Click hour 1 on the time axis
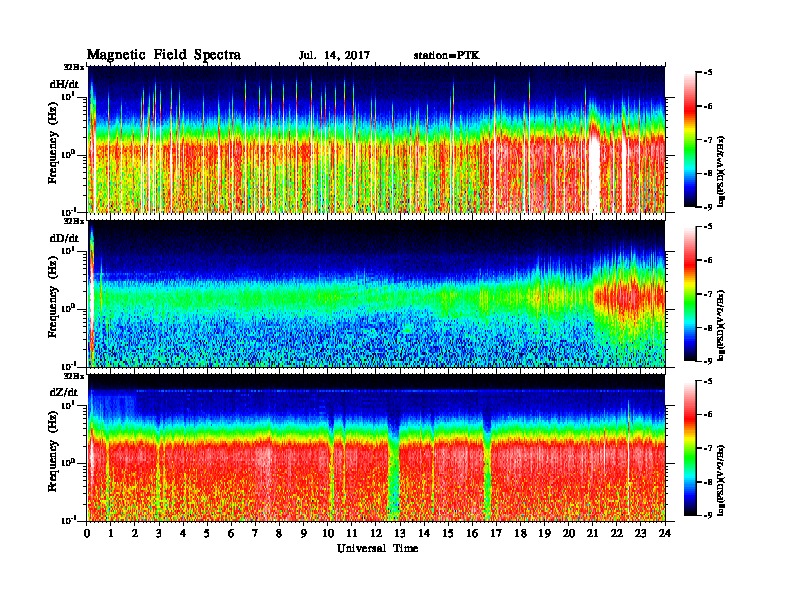This screenshot has height=612, width=792. (x=111, y=534)
